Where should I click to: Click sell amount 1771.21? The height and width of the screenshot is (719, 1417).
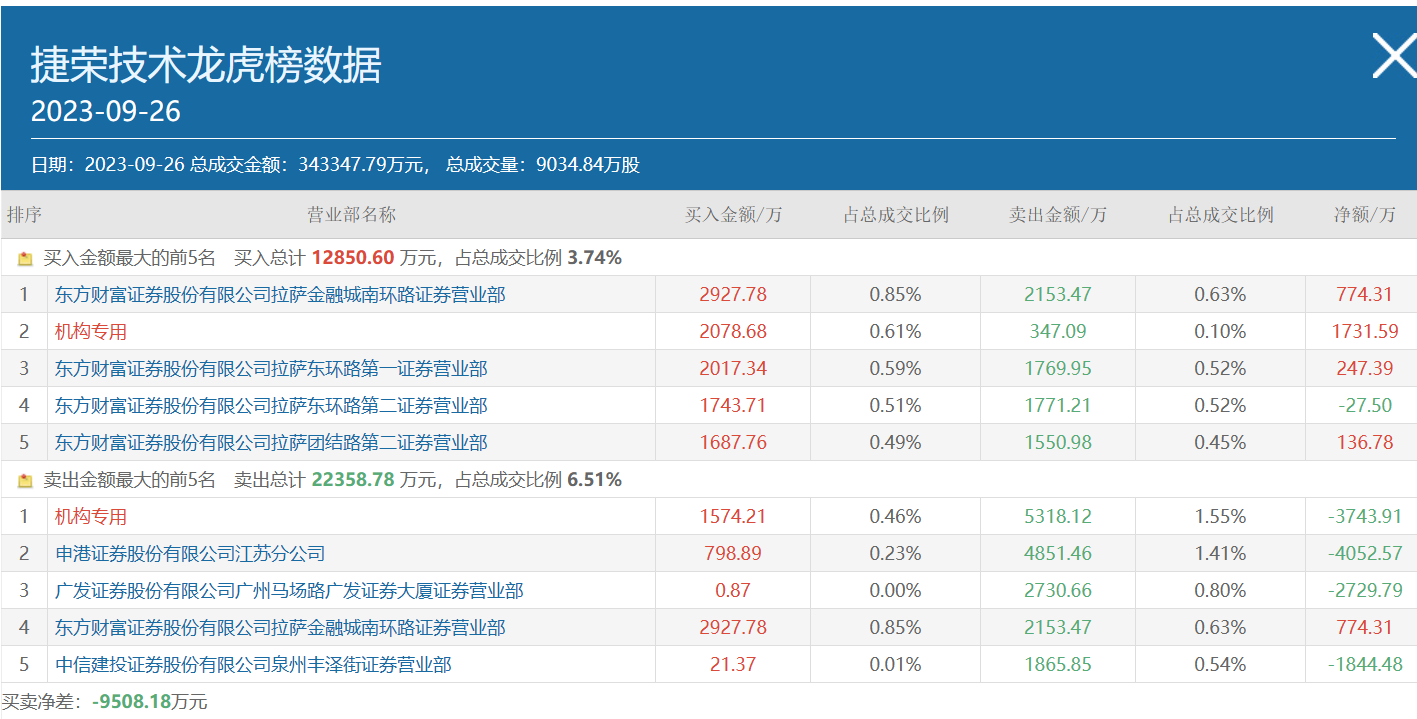(1058, 406)
